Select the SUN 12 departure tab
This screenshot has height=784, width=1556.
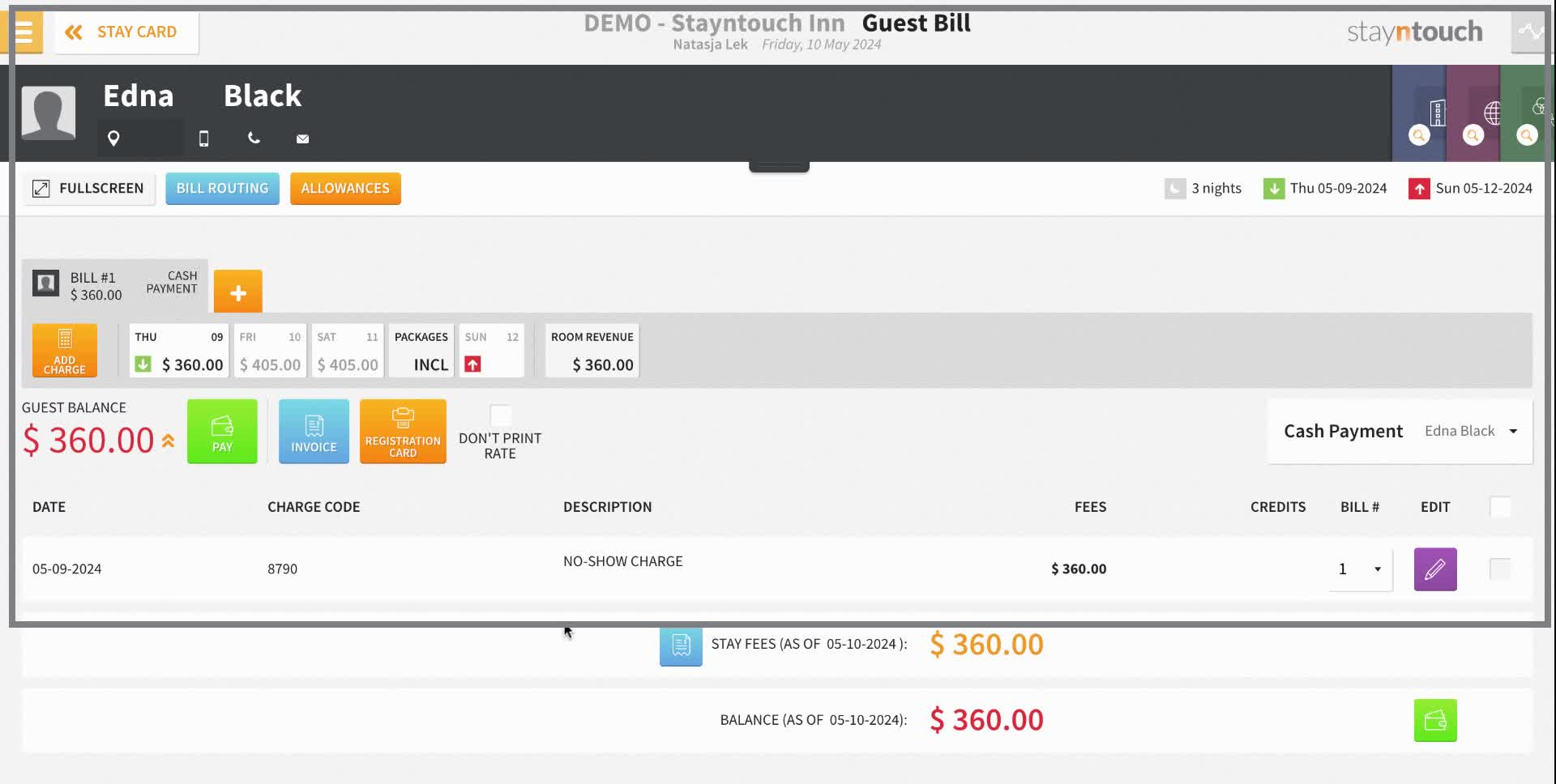click(x=491, y=351)
